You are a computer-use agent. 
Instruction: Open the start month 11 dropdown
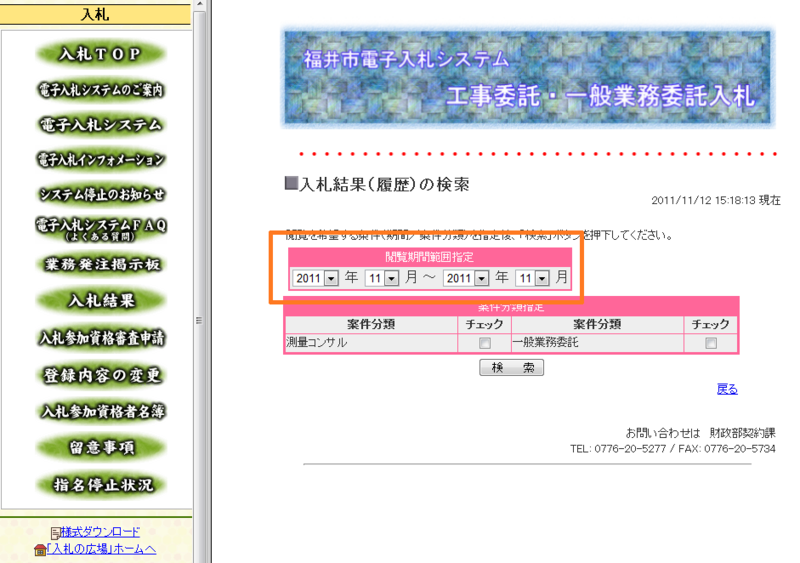382,278
